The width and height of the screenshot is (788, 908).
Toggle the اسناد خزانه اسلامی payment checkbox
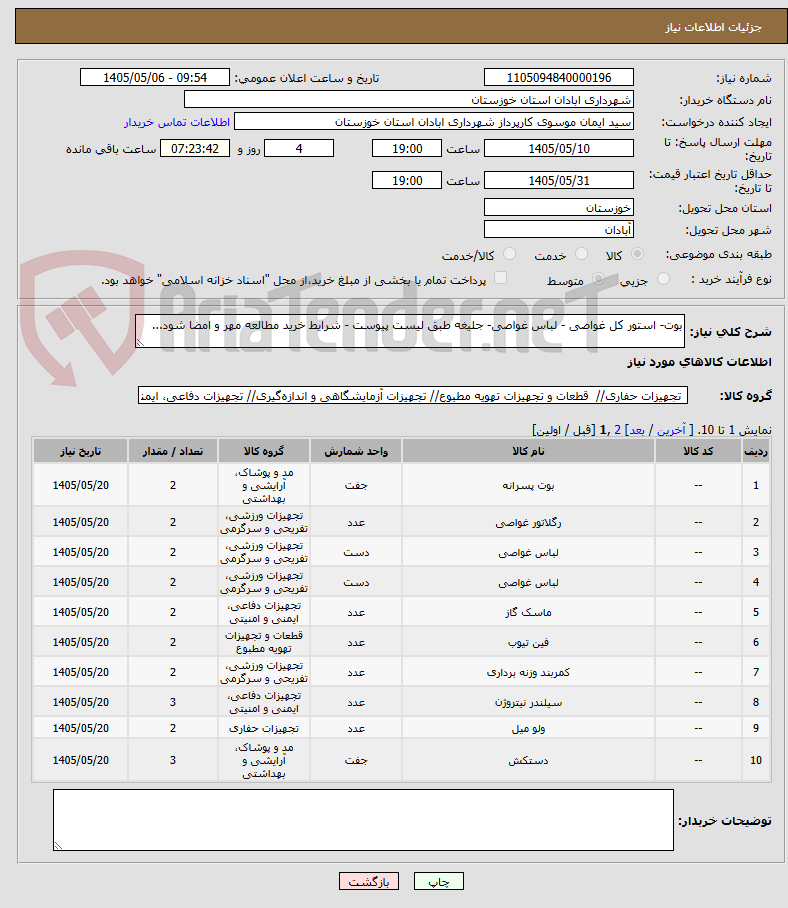pos(500,278)
